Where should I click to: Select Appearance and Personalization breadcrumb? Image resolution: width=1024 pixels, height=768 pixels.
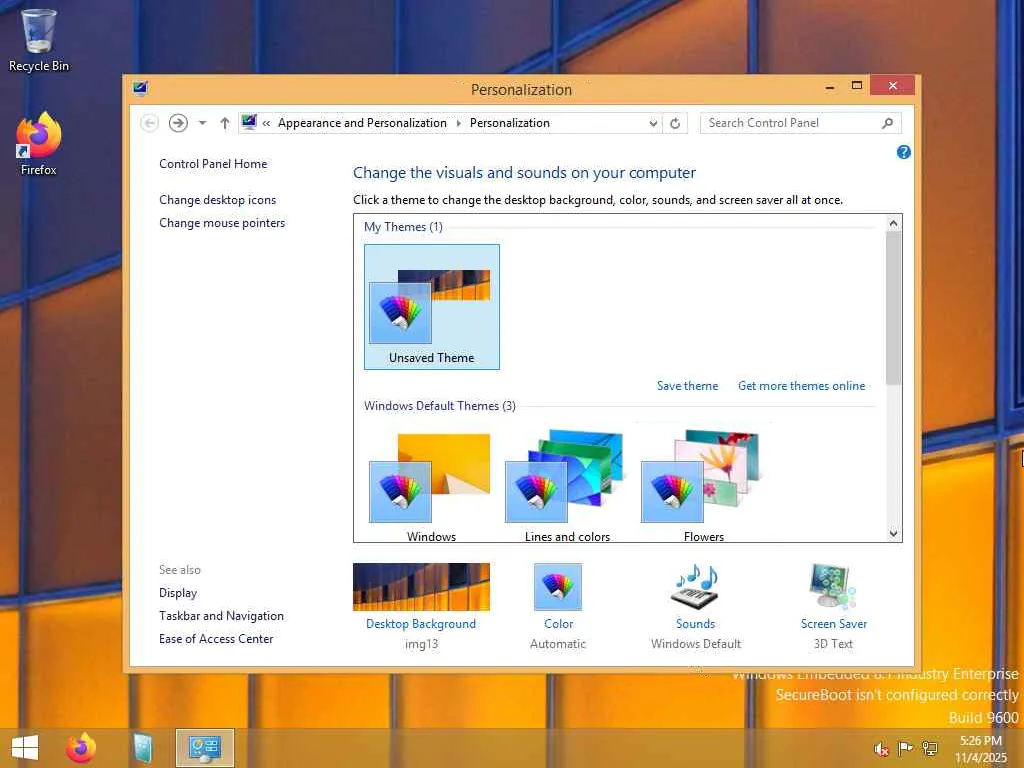pyautogui.click(x=362, y=123)
